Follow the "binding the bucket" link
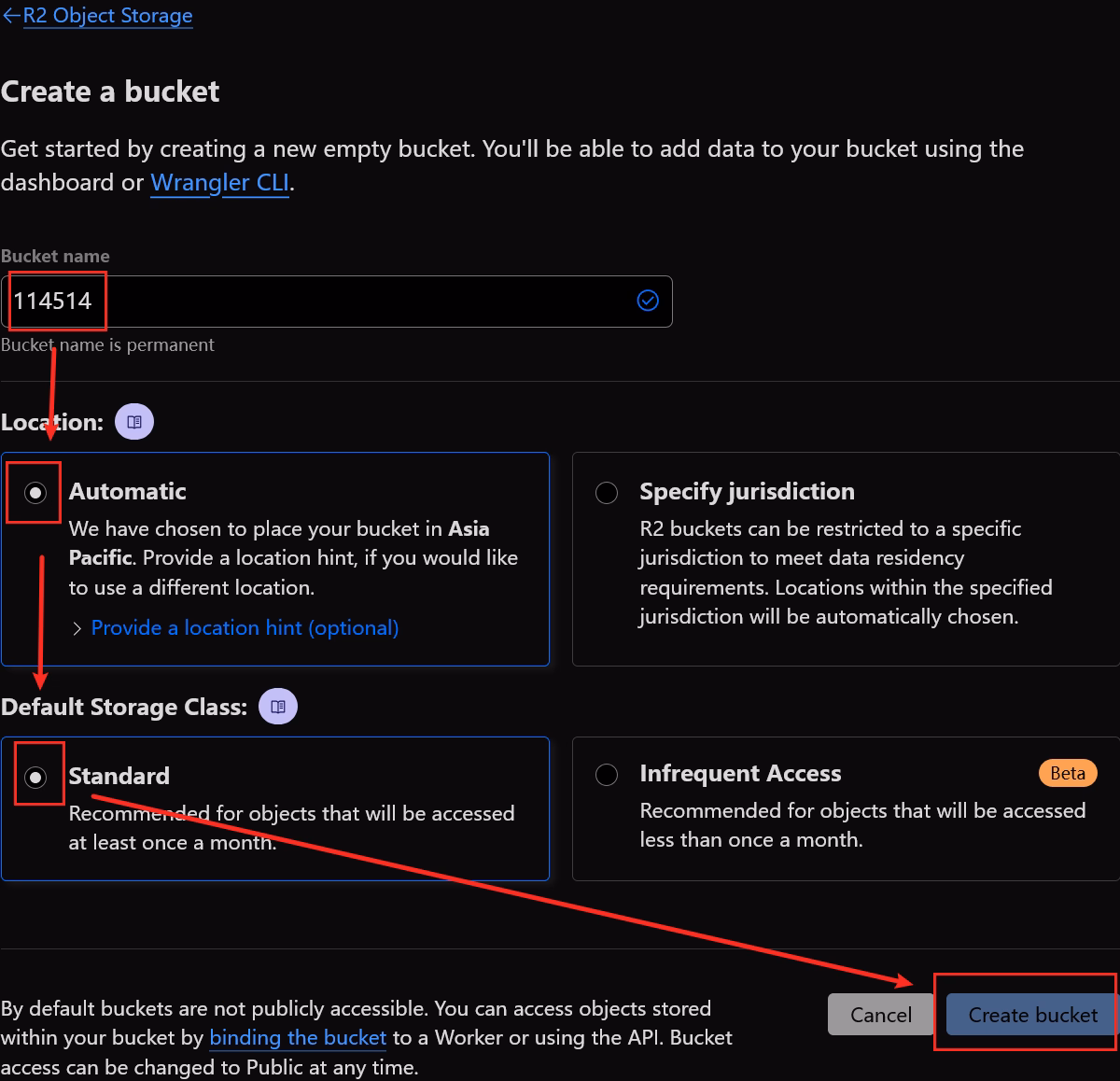Image resolution: width=1120 pixels, height=1081 pixels. [298, 1038]
